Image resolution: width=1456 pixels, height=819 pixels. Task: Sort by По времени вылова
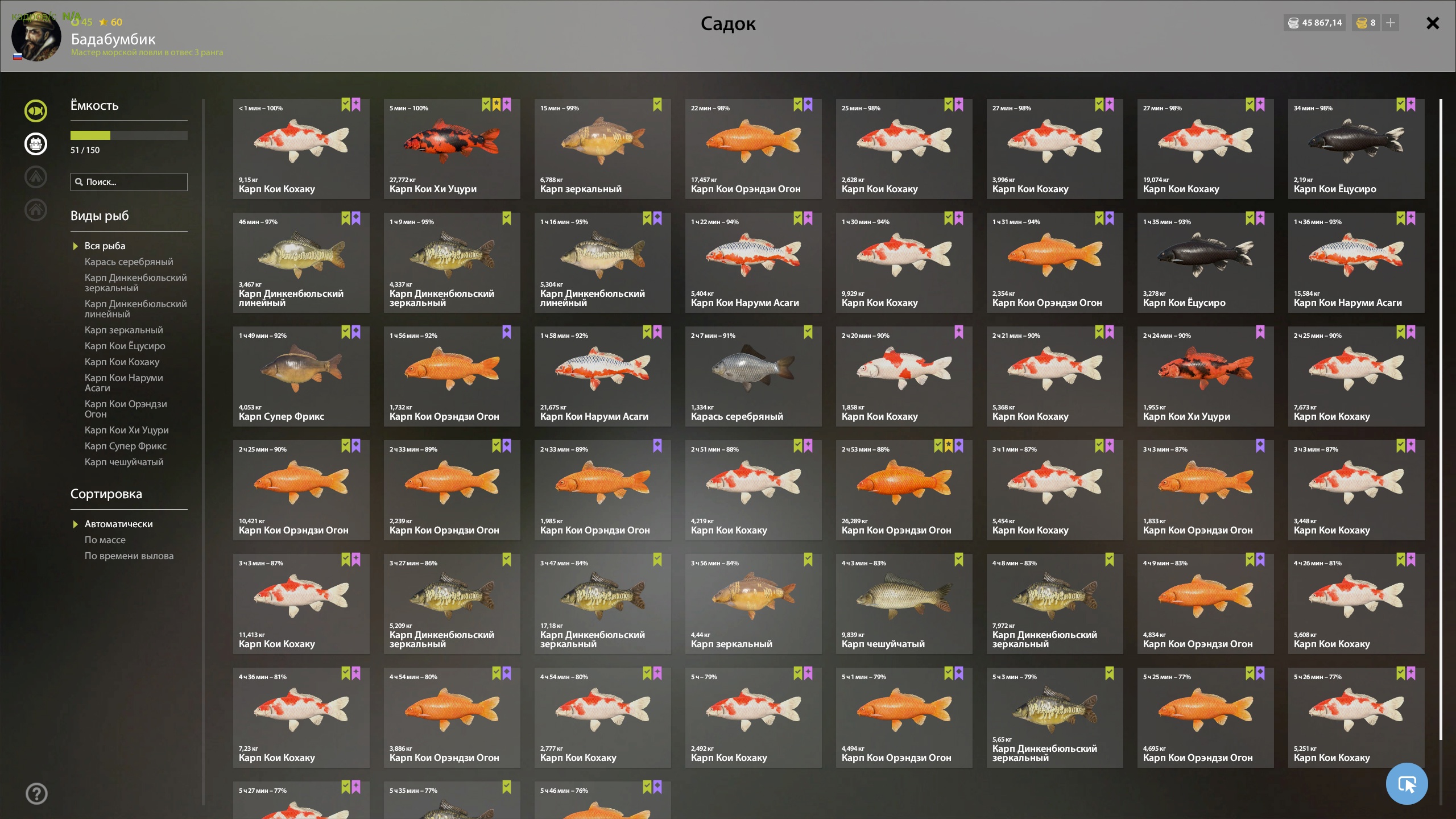[x=129, y=556]
